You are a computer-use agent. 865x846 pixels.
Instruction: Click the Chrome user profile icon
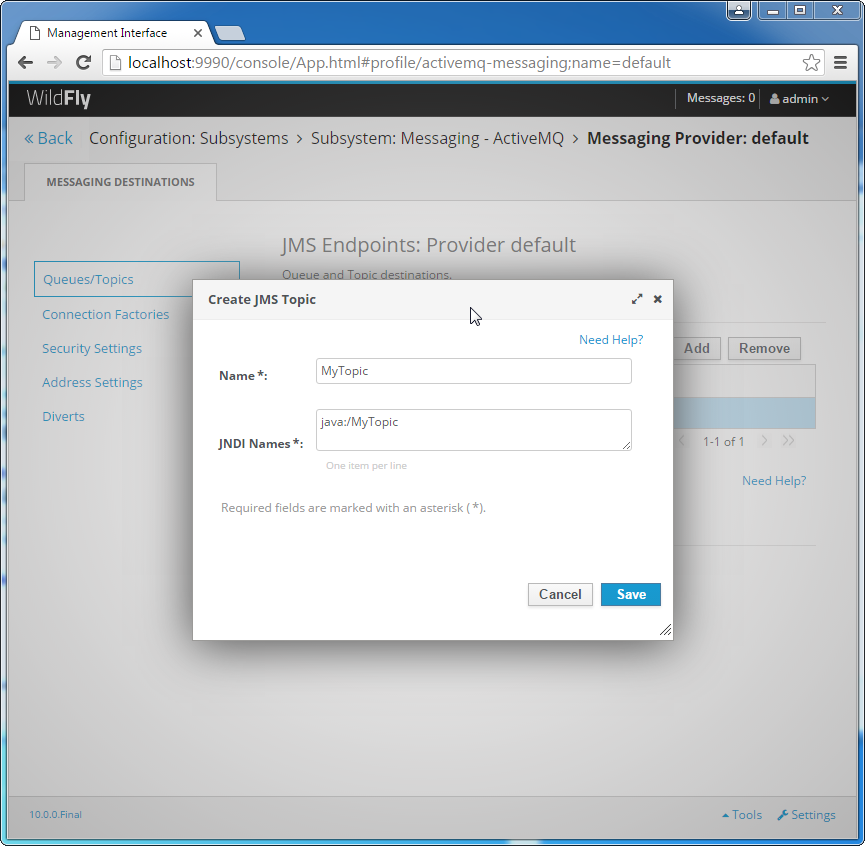[x=739, y=10]
